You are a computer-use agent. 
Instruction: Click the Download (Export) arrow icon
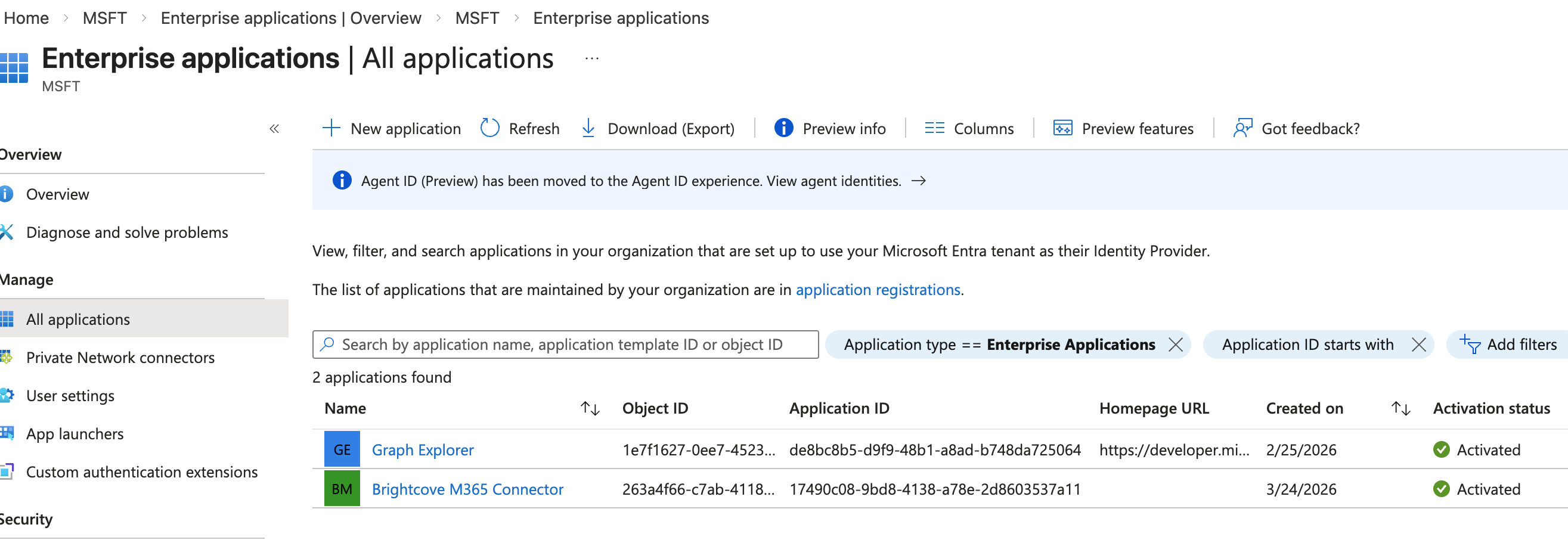(x=588, y=129)
